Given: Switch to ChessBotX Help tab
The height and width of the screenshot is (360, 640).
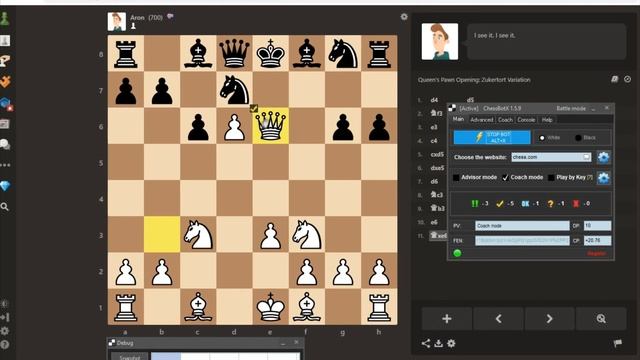Looking at the screenshot, I should tap(547, 120).
